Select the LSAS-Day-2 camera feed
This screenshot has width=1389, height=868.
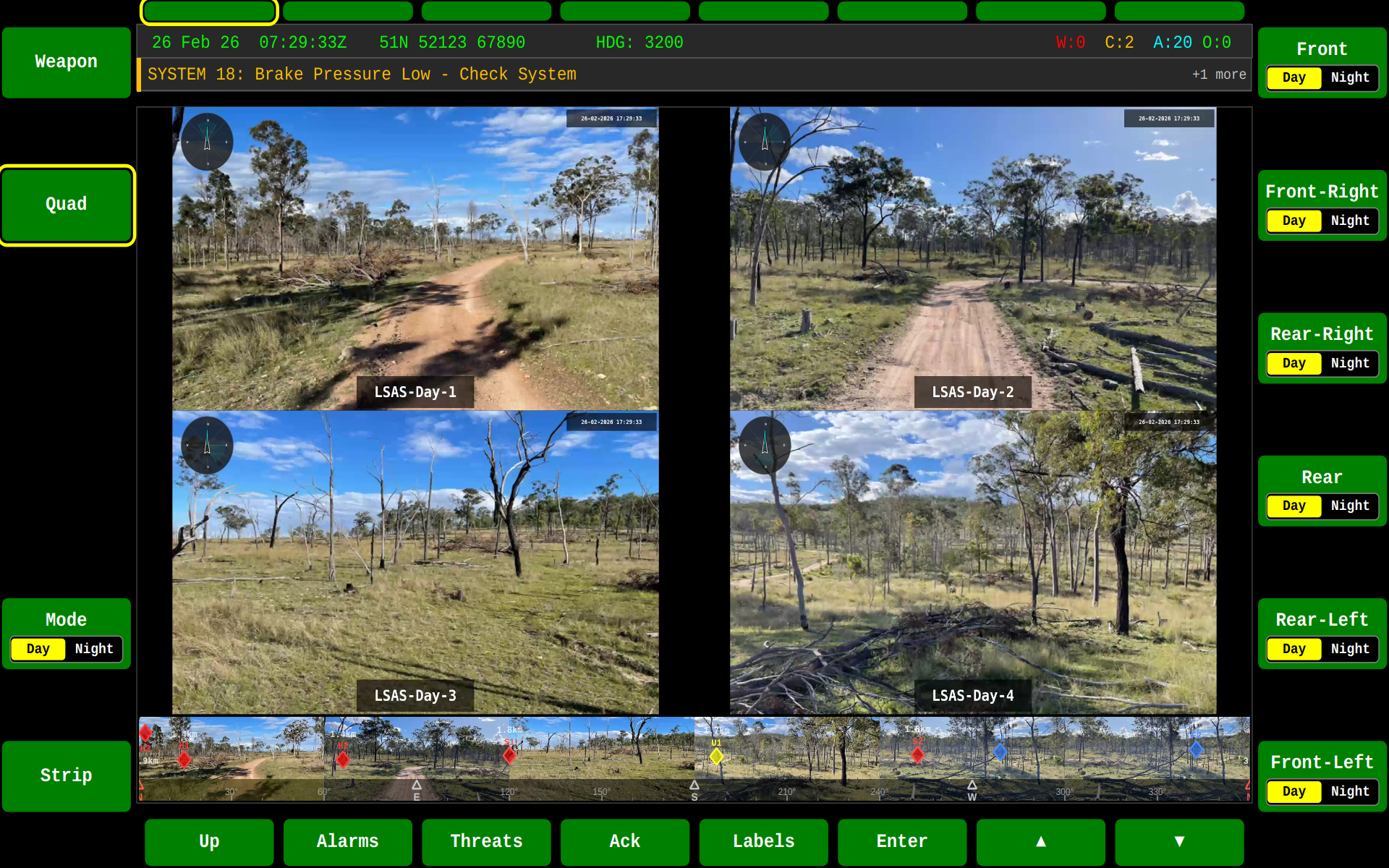pos(972,258)
